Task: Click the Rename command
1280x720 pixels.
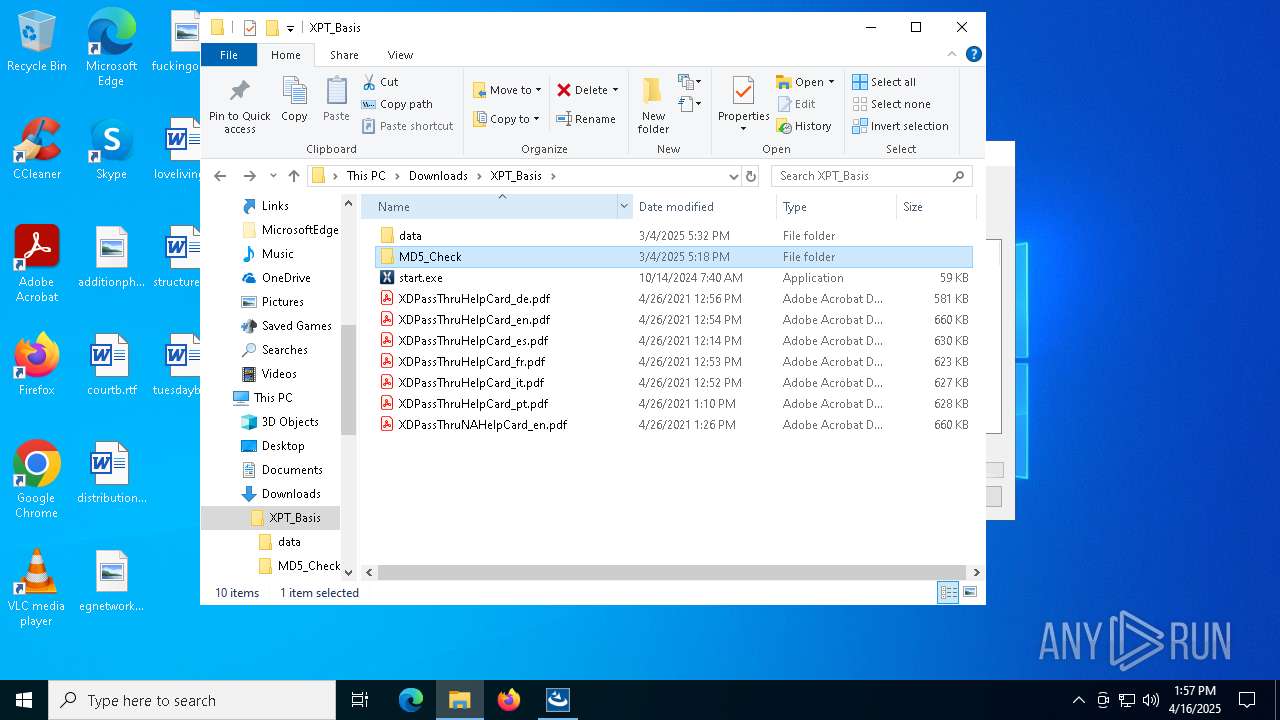Action: click(x=586, y=119)
